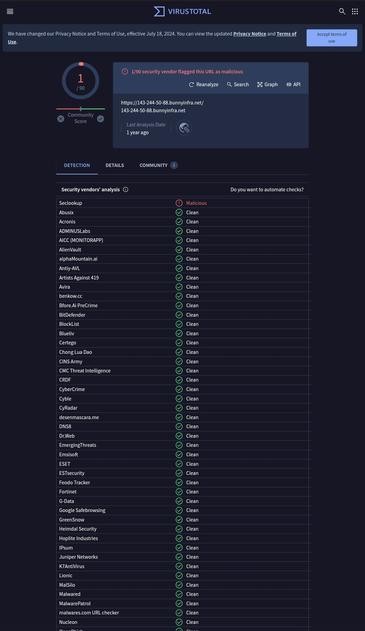Screen dimensions: 365x631
Task: Click the API icon button
Action: click(293, 85)
